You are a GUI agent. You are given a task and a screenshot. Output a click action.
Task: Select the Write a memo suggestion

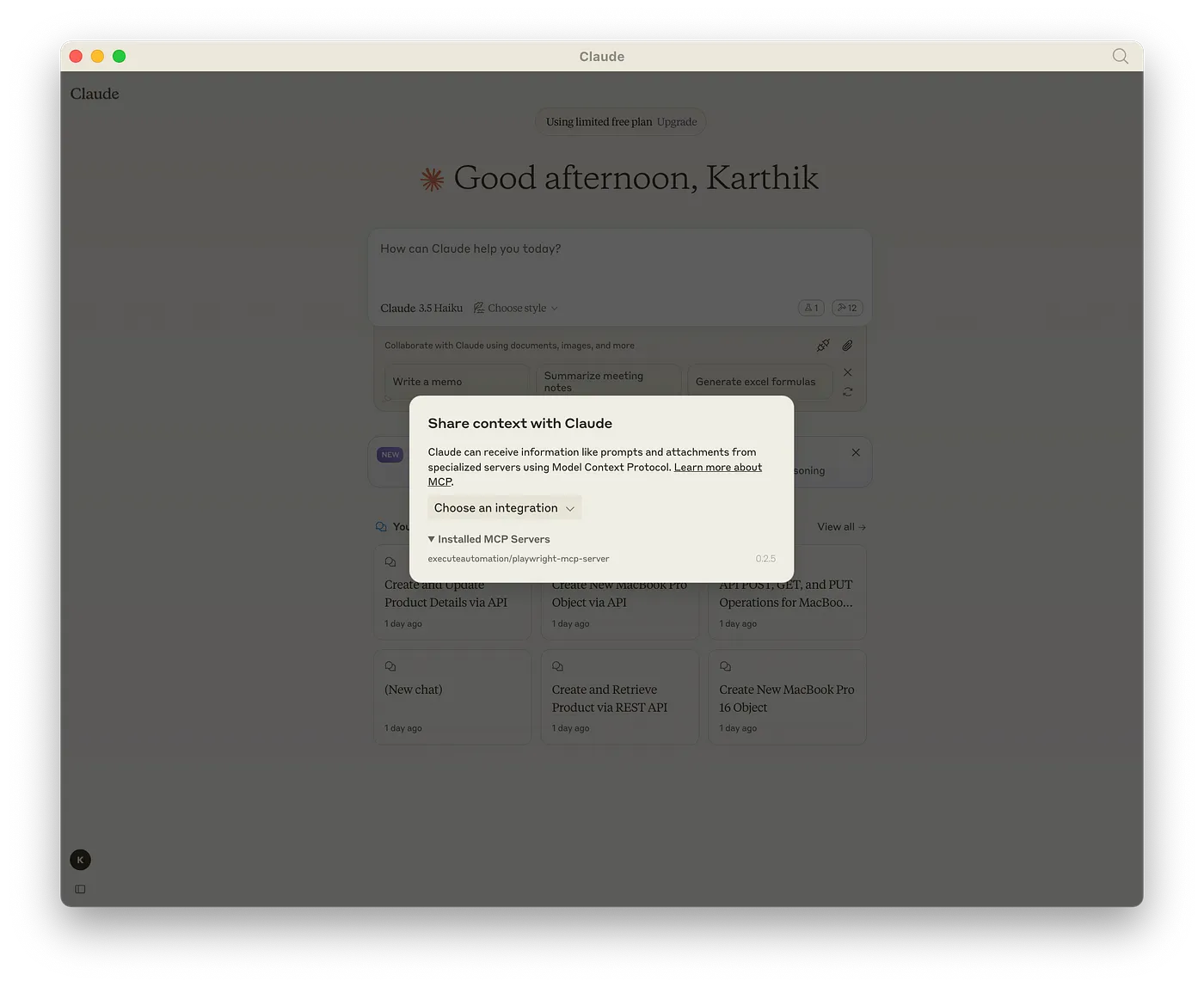click(x=456, y=382)
